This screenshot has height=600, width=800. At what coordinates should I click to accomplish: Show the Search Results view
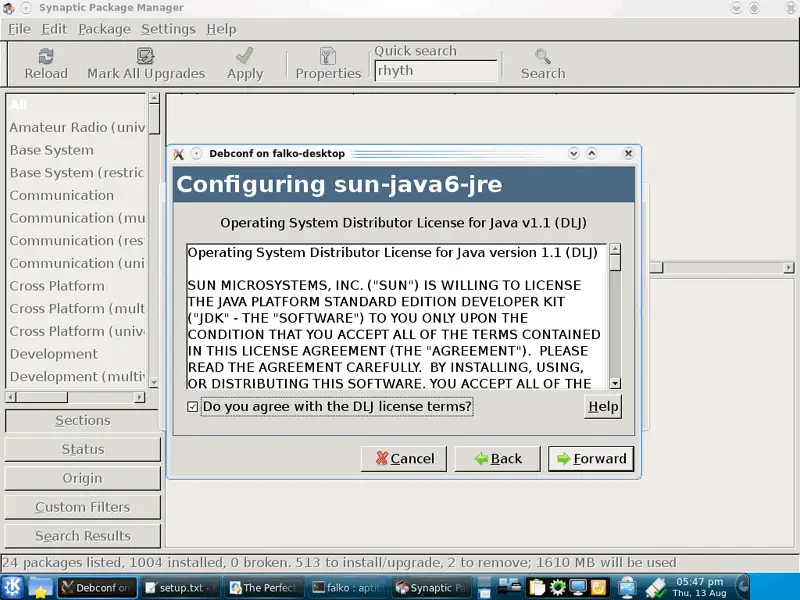click(x=83, y=536)
